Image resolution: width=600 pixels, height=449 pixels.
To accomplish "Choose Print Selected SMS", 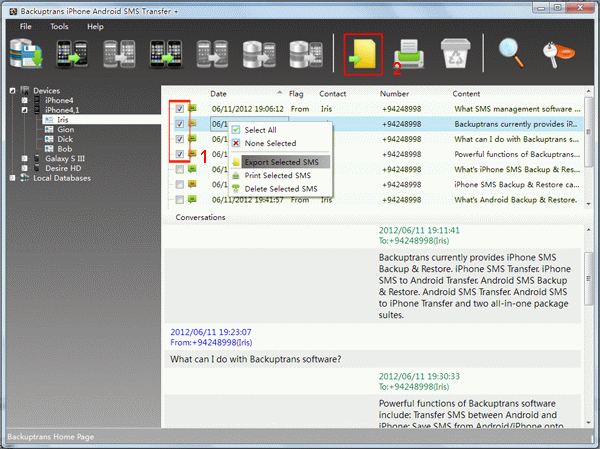I will pyautogui.click(x=280, y=175).
